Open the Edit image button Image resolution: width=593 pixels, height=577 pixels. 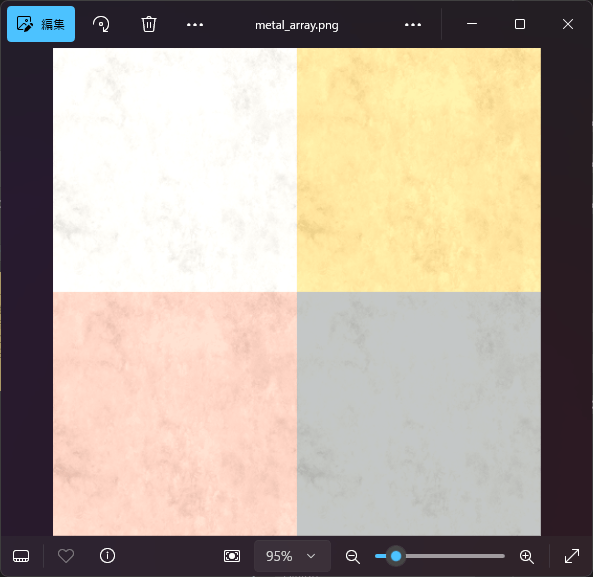[x=41, y=24]
